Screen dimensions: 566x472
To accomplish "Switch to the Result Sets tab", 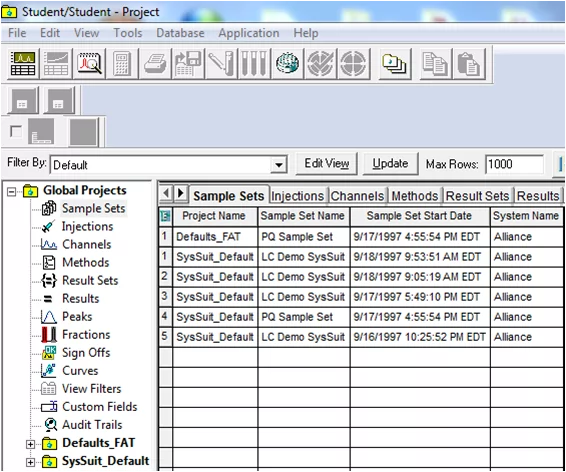I will (x=477, y=196).
